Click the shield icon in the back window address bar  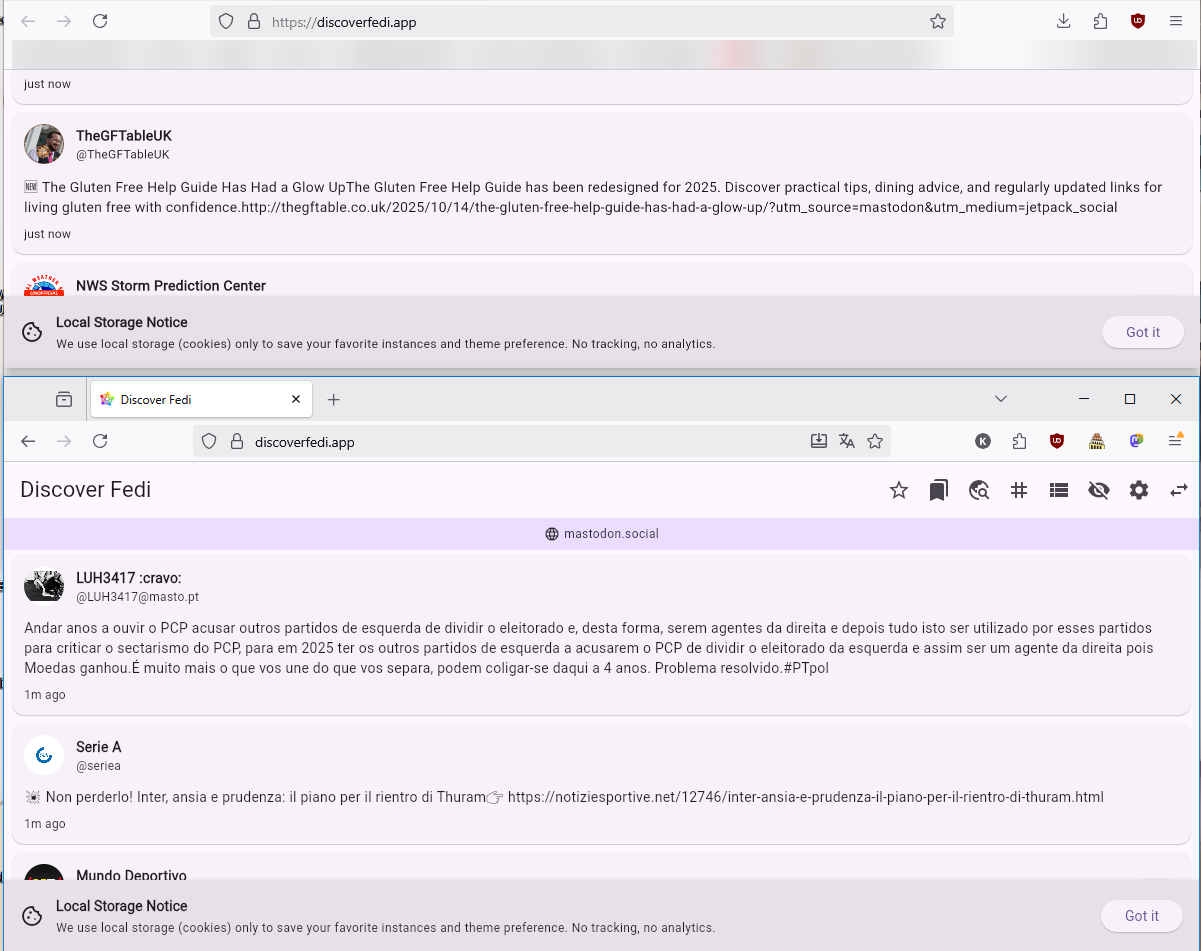[x=226, y=21]
